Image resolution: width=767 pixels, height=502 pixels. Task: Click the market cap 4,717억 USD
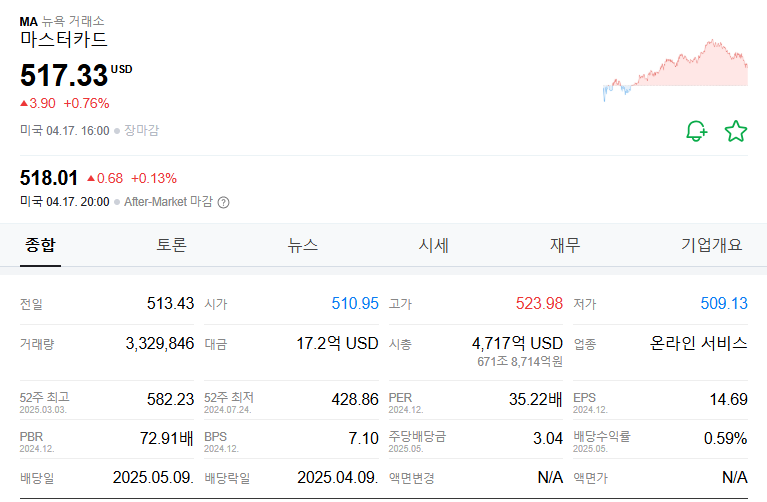point(518,343)
